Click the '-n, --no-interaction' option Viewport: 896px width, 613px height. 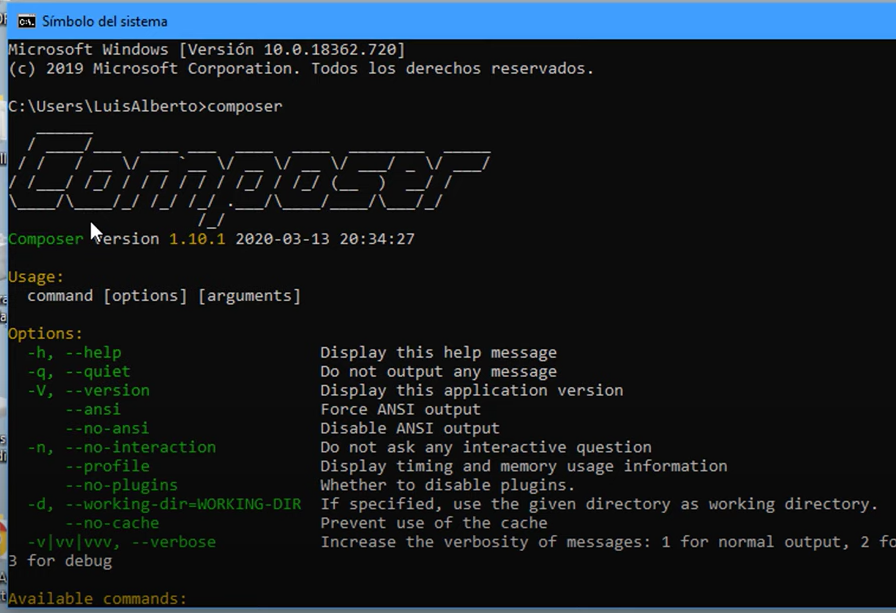tap(122, 447)
